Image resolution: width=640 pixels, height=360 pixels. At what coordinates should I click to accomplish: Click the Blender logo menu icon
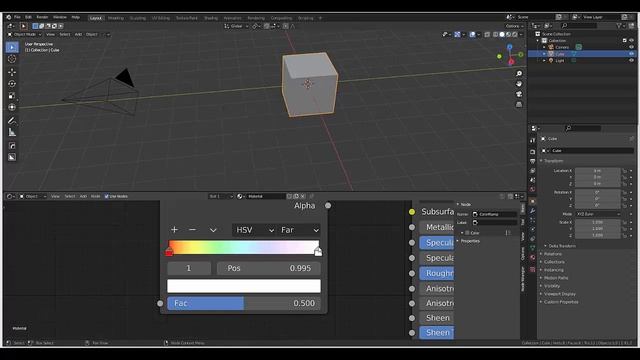point(9,17)
